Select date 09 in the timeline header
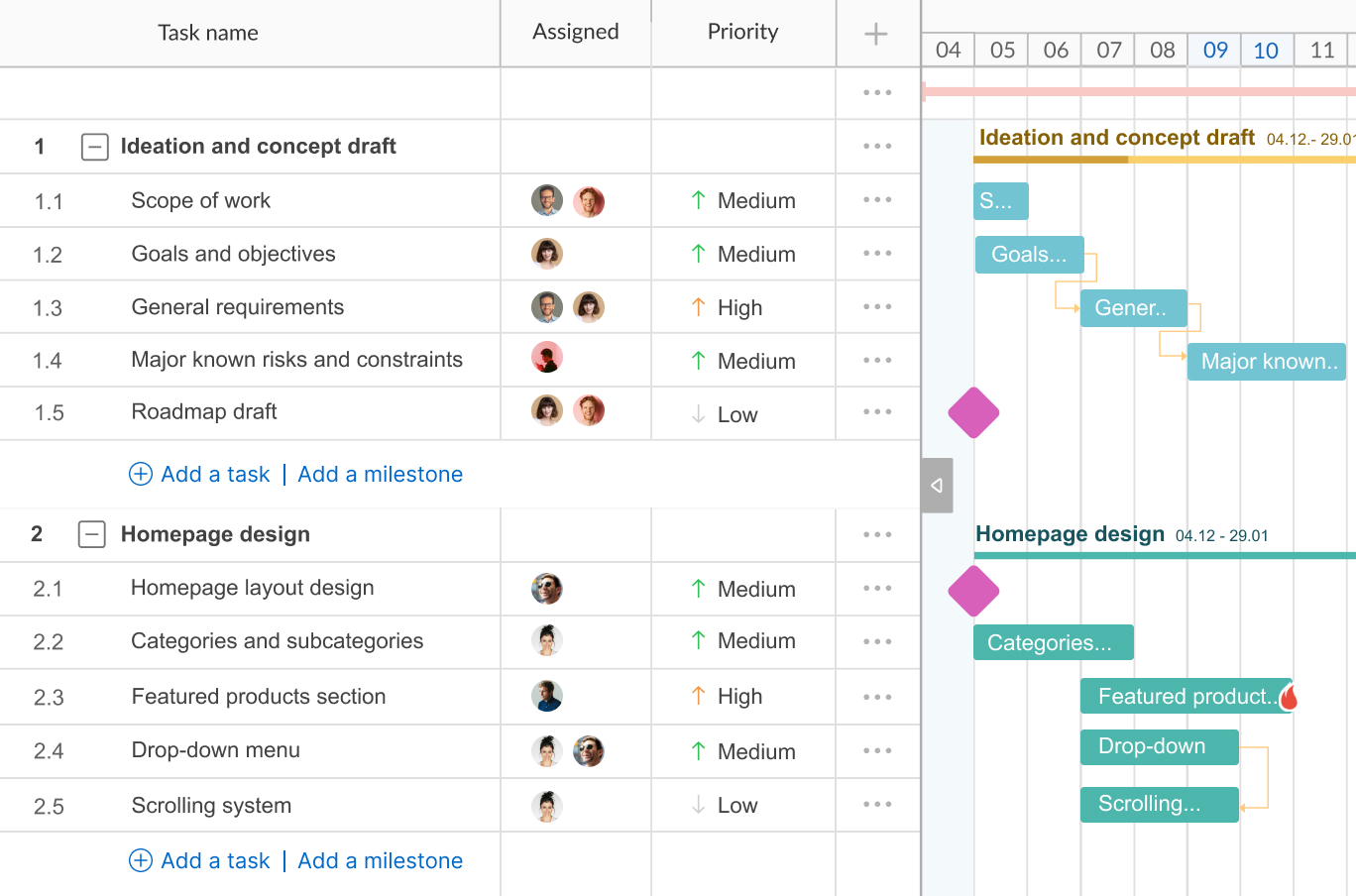This screenshot has width=1356, height=896. click(x=1214, y=51)
